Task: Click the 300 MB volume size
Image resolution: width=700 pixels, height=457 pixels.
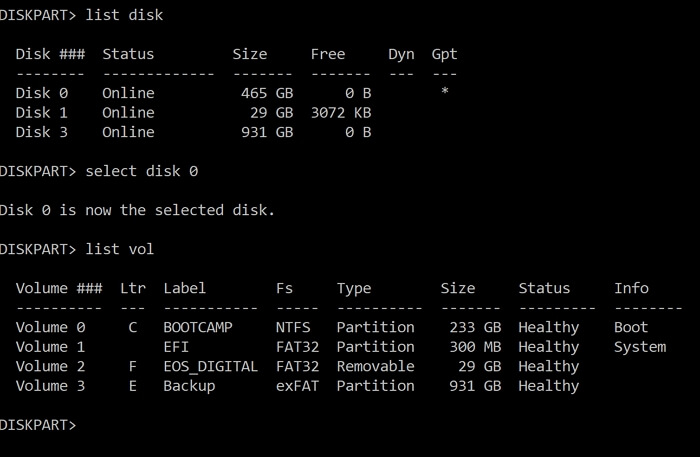Action: click(471, 347)
